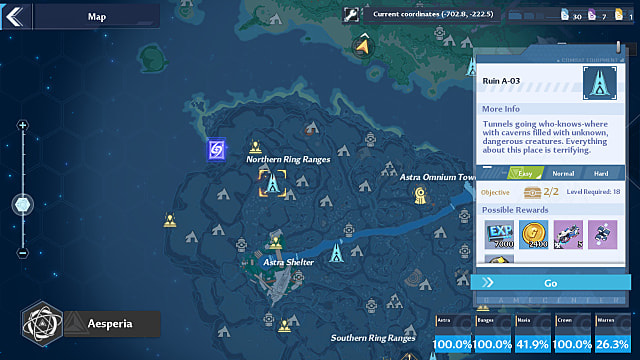The height and width of the screenshot is (360, 640).
Task: Click the highlighted Ruin A-03 tower marker
Action: pos(272,183)
